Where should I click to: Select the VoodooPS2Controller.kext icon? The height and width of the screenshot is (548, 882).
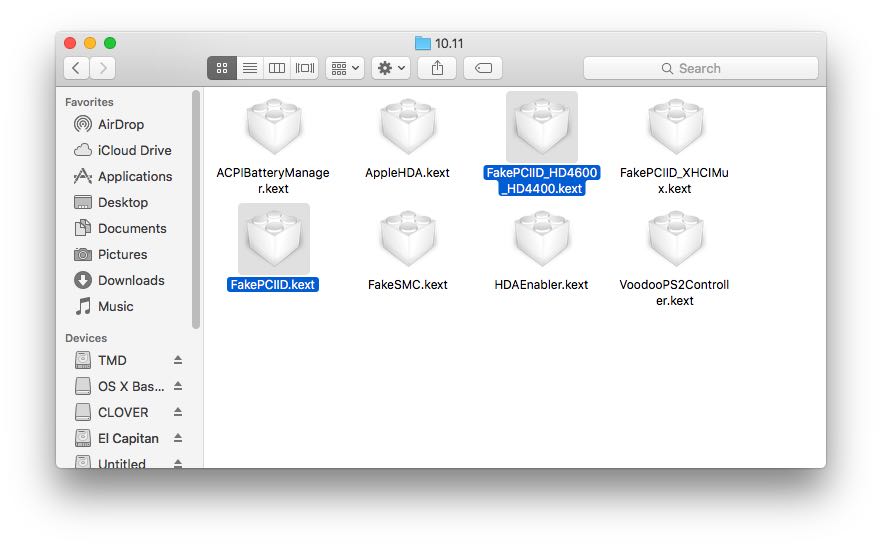(x=676, y=239)
